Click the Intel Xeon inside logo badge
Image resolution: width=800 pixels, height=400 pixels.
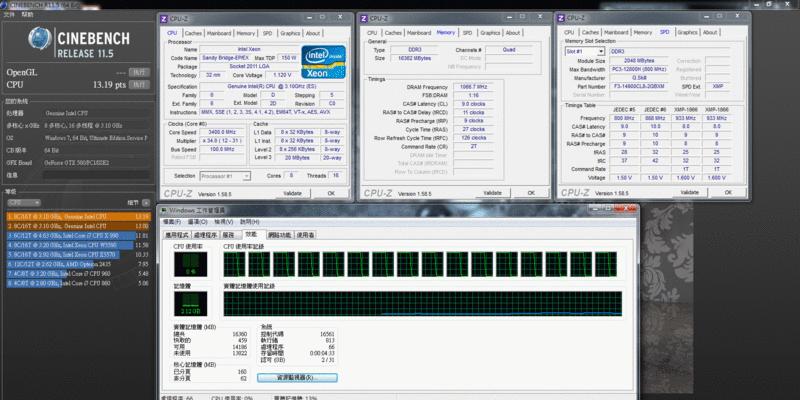point(323,62)
